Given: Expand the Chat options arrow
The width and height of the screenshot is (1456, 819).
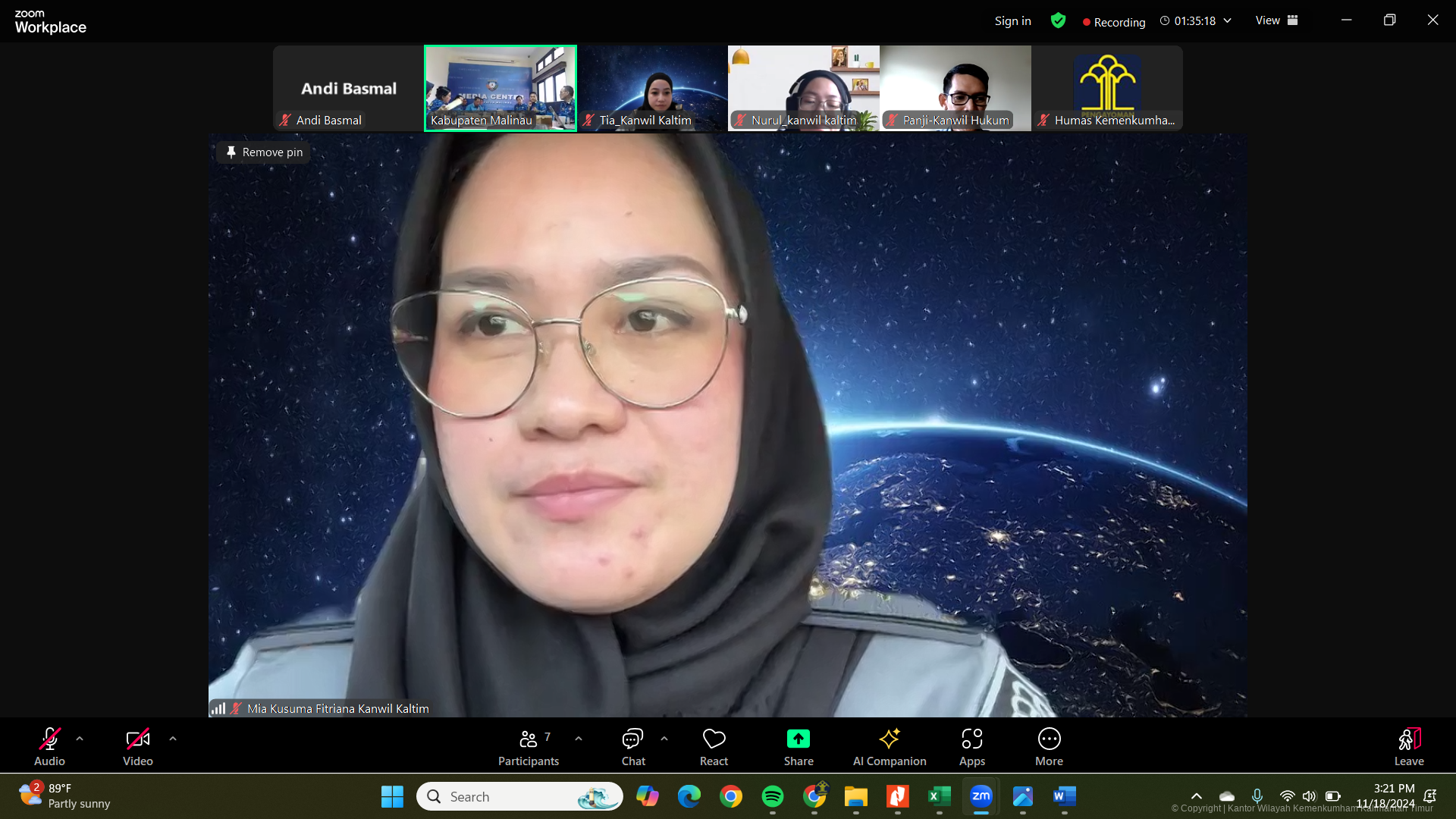Looking at the screenshot, I should [x=664, y=739].
